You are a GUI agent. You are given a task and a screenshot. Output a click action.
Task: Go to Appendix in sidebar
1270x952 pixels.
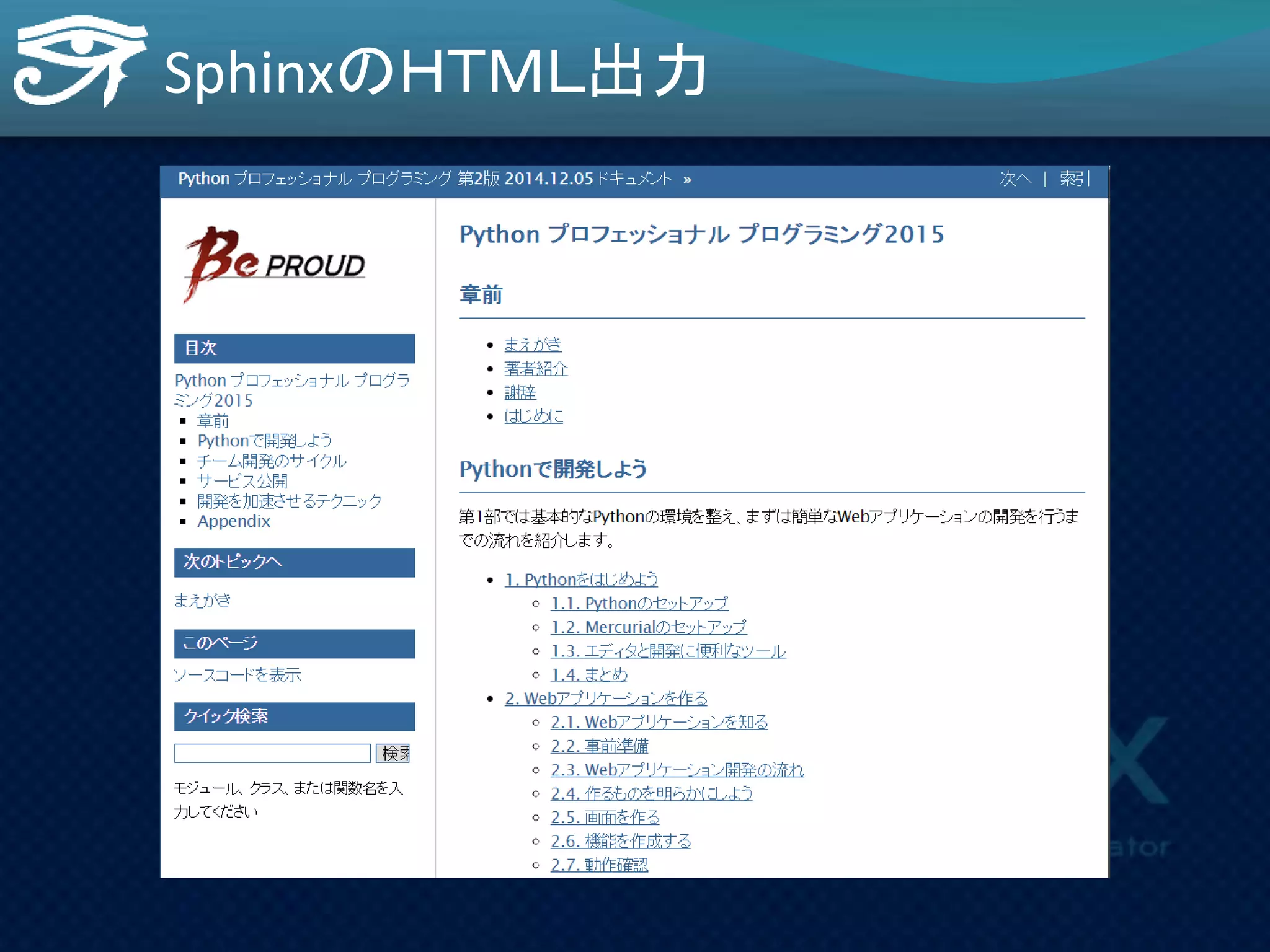click(234, 521)
